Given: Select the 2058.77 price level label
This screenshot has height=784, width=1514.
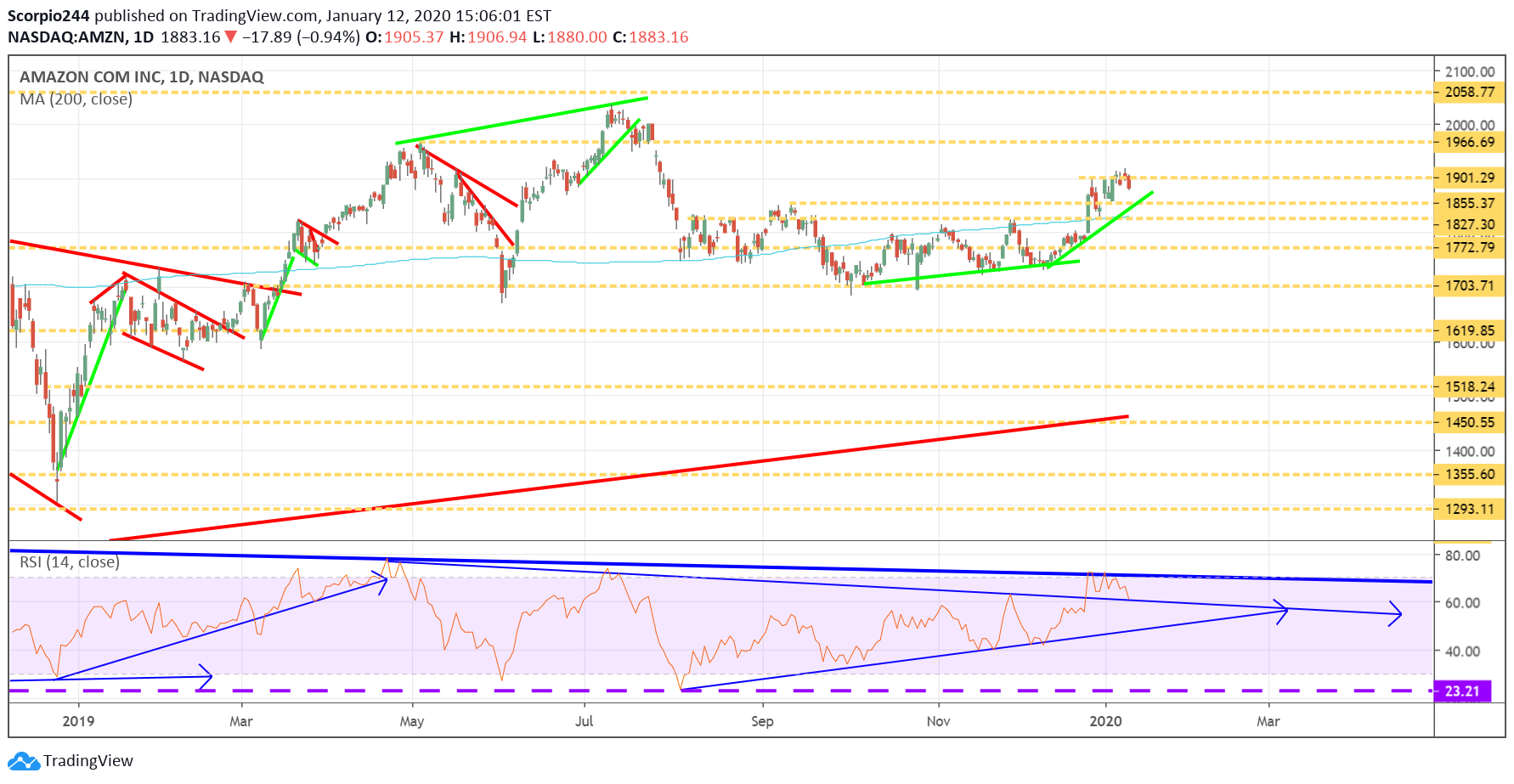Looking at the screenshot, I should pyautogui.click(x=1470, y=92).
